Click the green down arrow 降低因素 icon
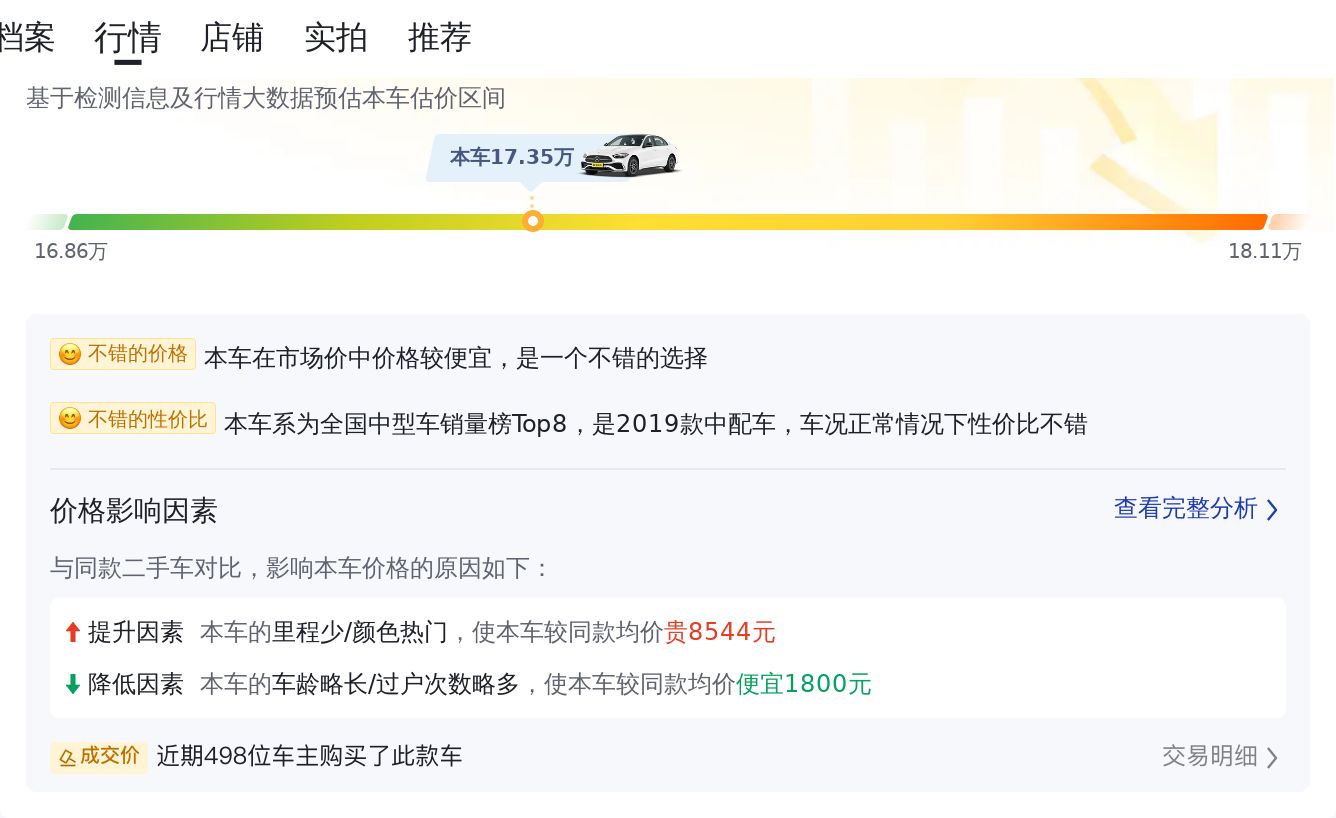The image size is (1336, 818). click(x=72, y=684)
